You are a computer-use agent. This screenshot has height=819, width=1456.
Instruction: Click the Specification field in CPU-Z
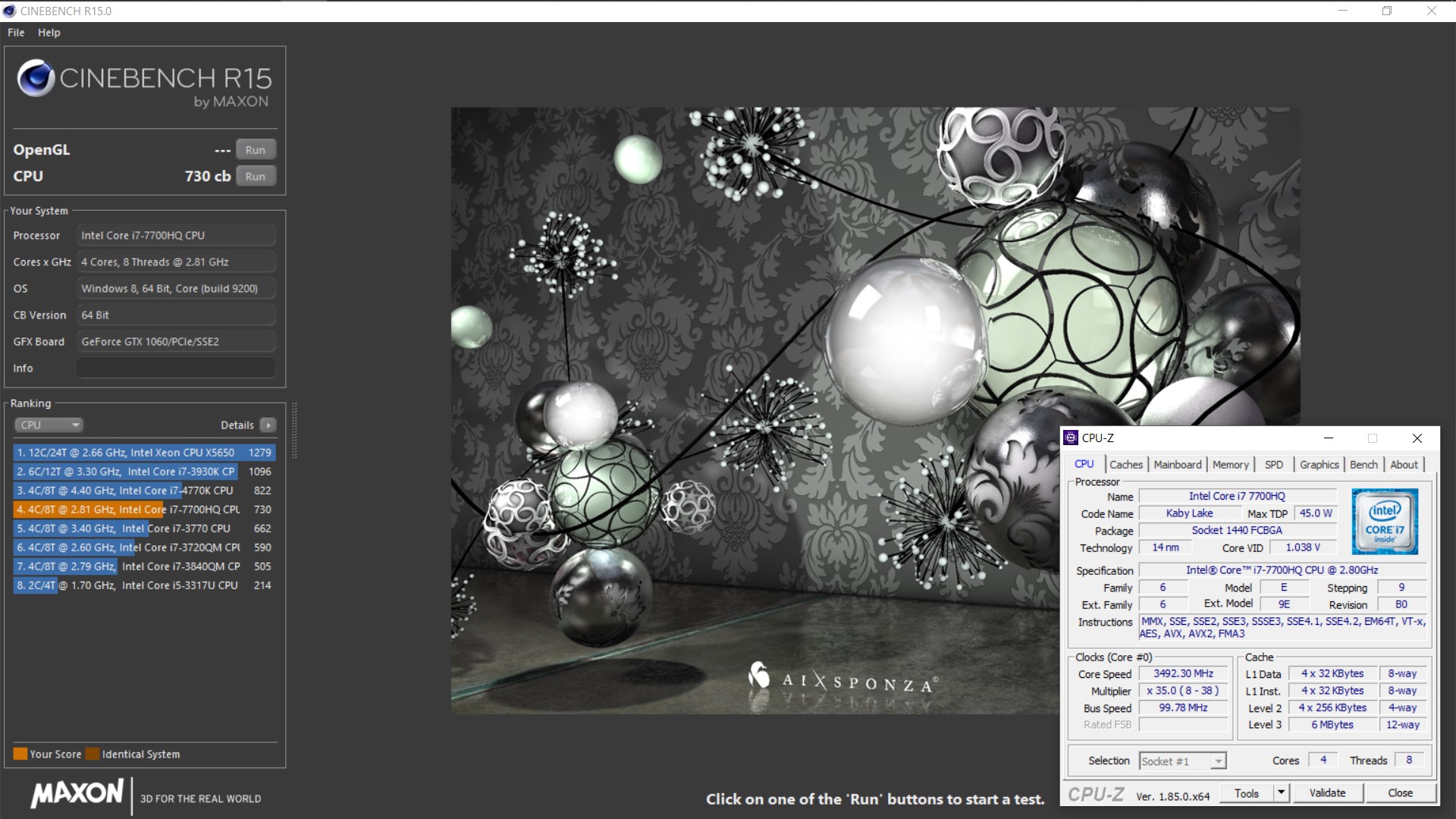(x=1282, y=570)
